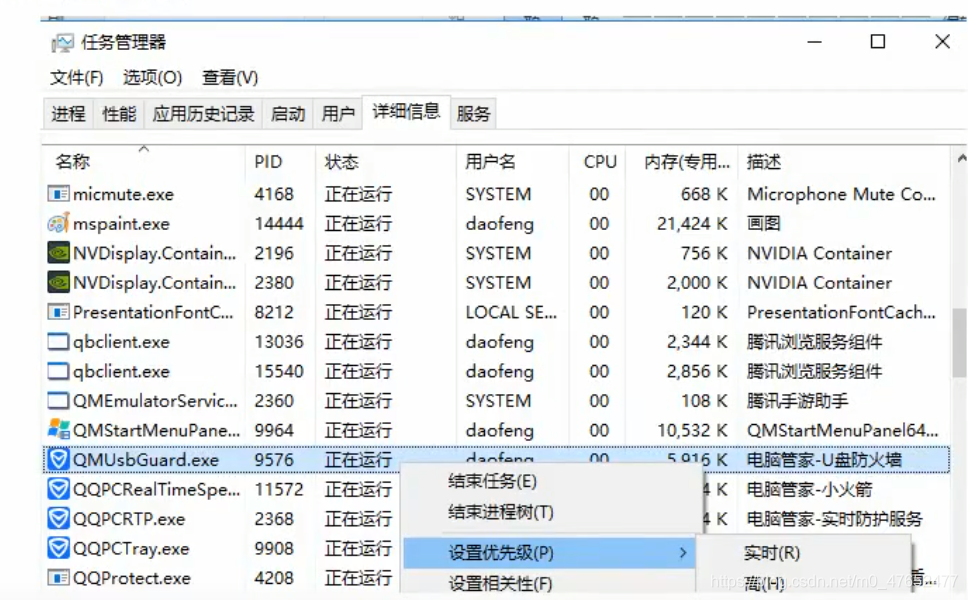Sort by the CPU column header
The image size is (968, 600).
pyautogui.click(x=600, y=162)
